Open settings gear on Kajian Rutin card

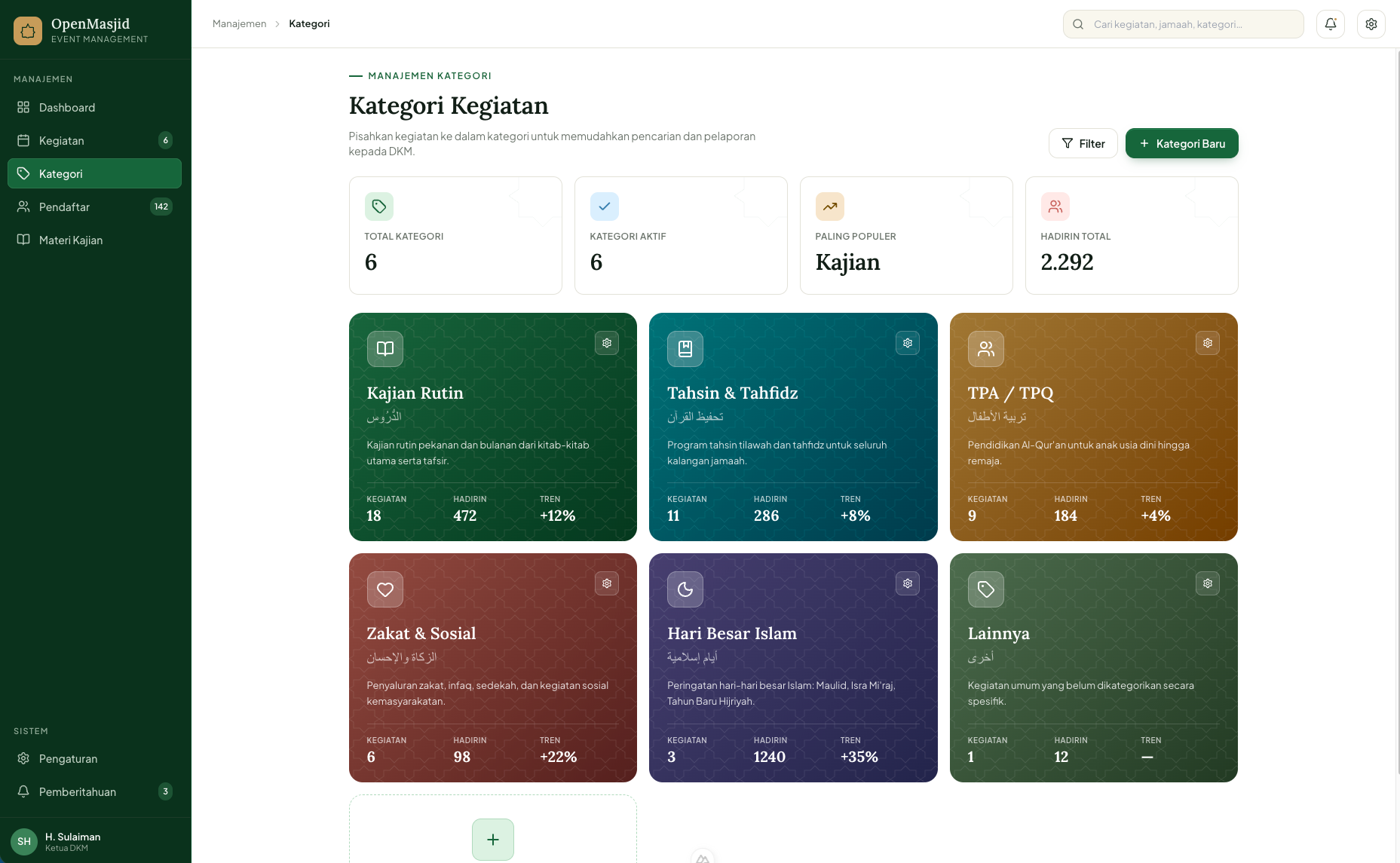pos(607,343)
